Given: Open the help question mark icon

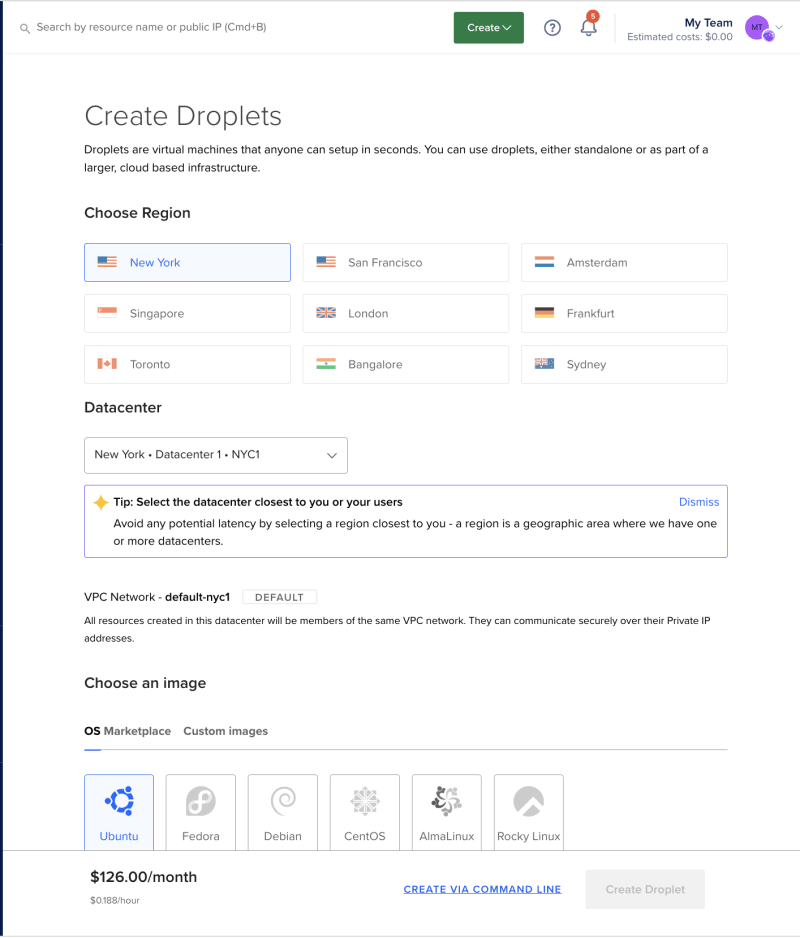Looking at the screenshot, I should click(x=552, y=28).
